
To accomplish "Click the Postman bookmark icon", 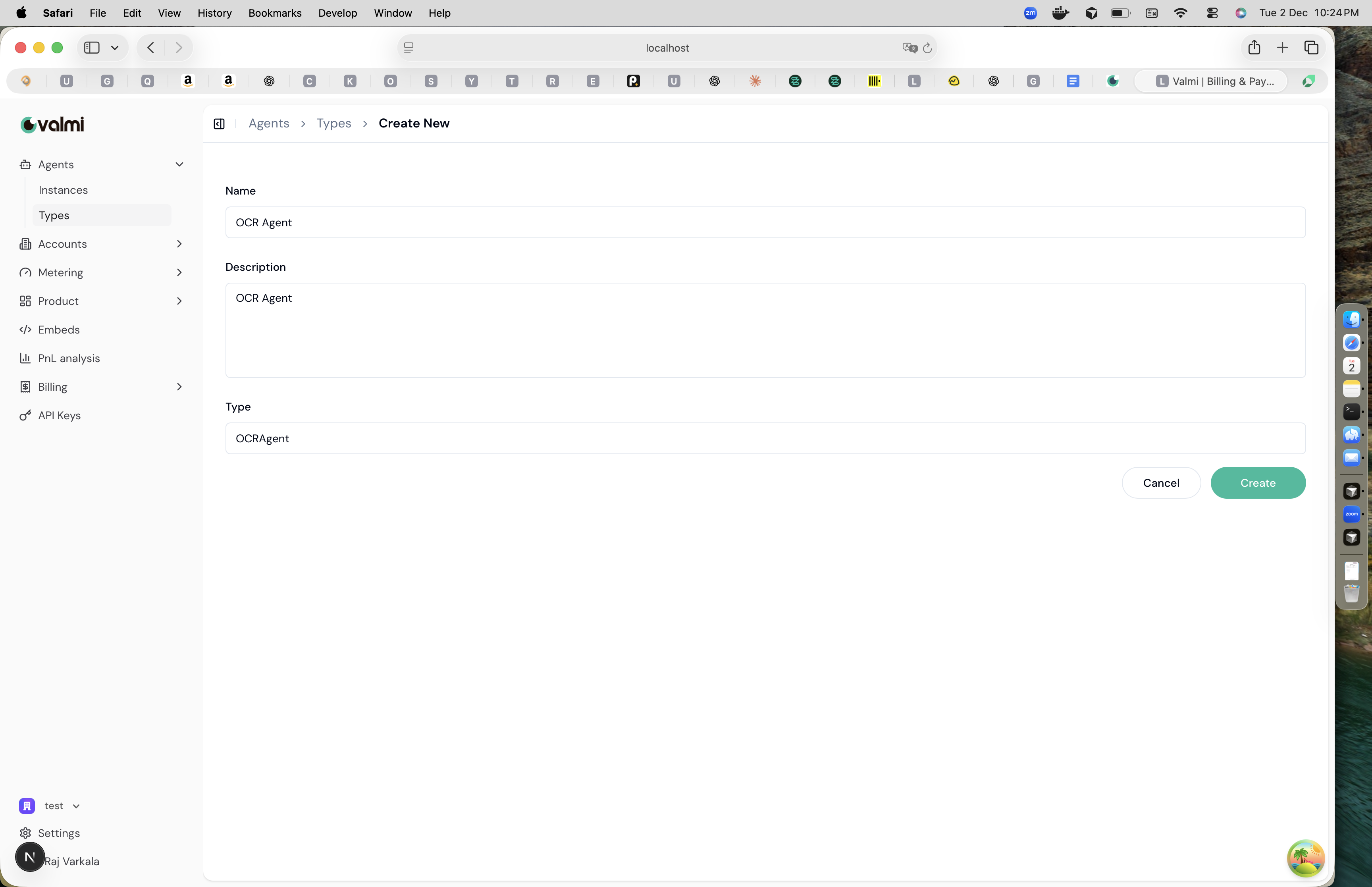I will tap(633, 81).
